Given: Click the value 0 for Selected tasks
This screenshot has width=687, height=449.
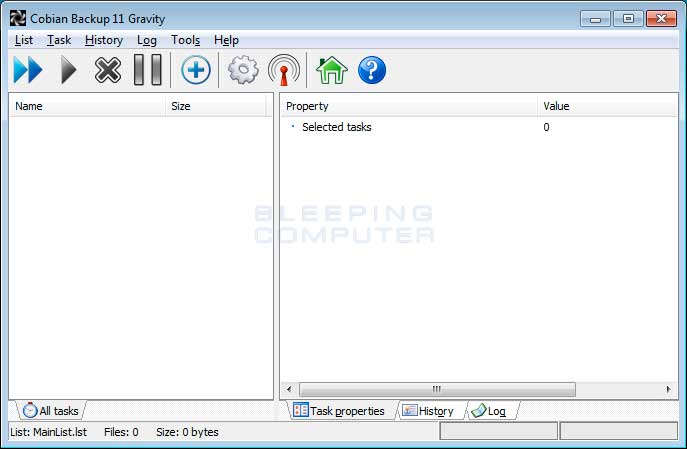Looking at the screenshot, I should (546, 127).
